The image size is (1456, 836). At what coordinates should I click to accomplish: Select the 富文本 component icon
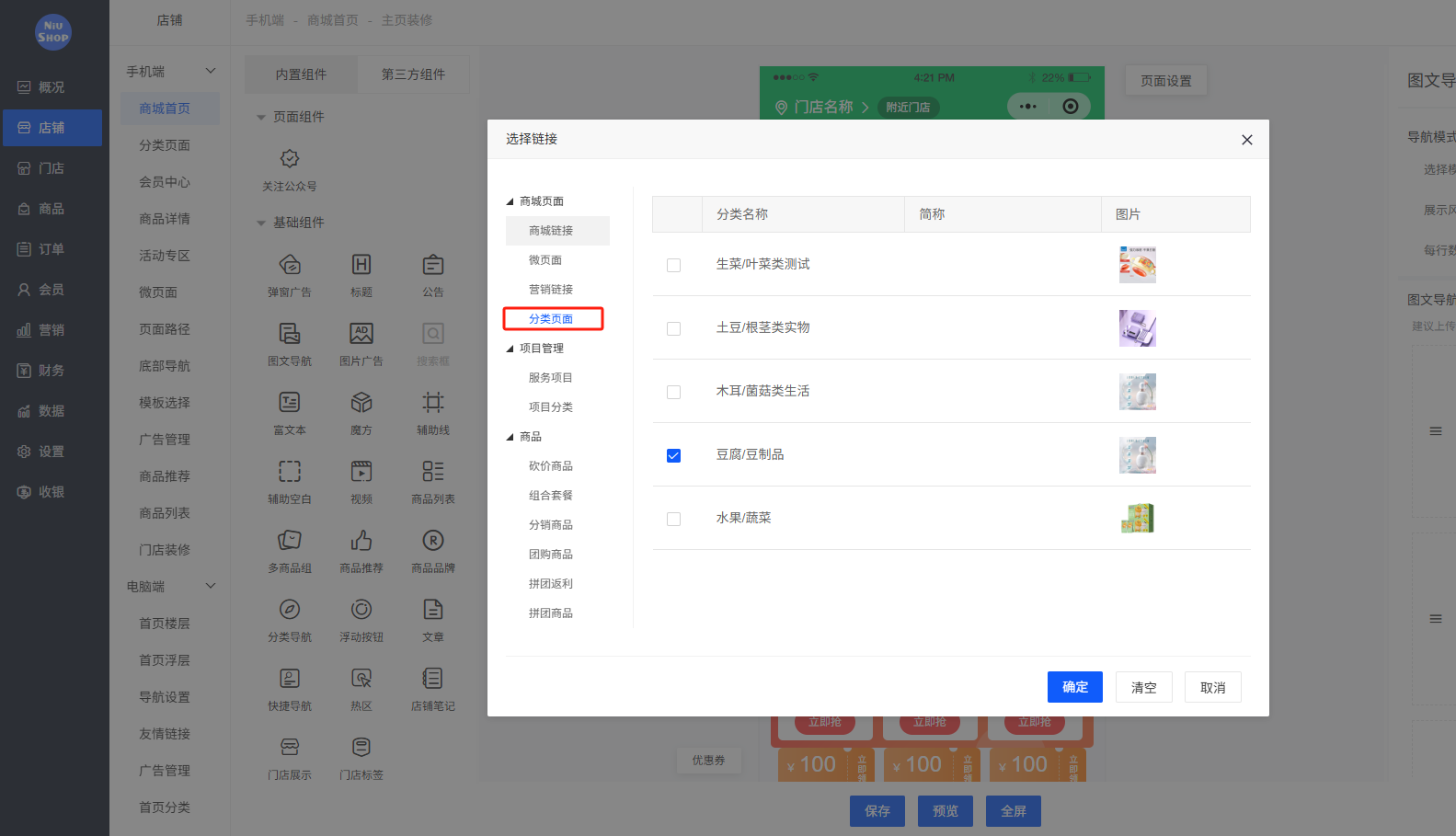click(290, 402)
